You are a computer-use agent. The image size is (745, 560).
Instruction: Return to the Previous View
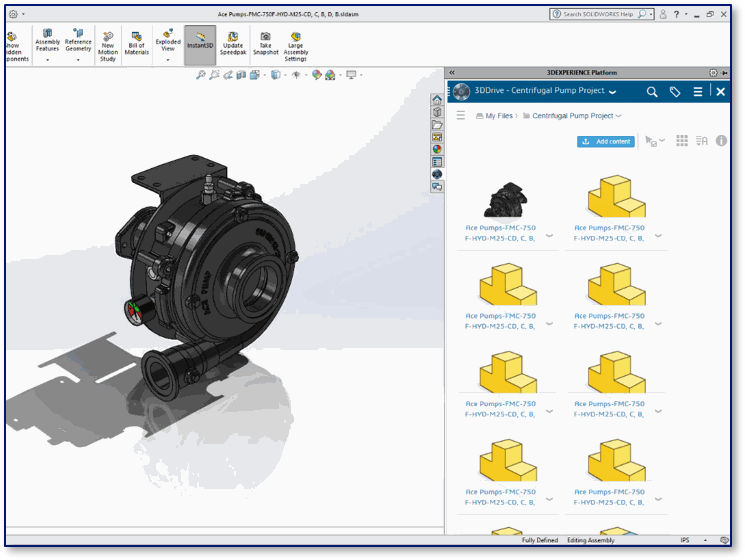pyautogui.click(x=228, y=75)
